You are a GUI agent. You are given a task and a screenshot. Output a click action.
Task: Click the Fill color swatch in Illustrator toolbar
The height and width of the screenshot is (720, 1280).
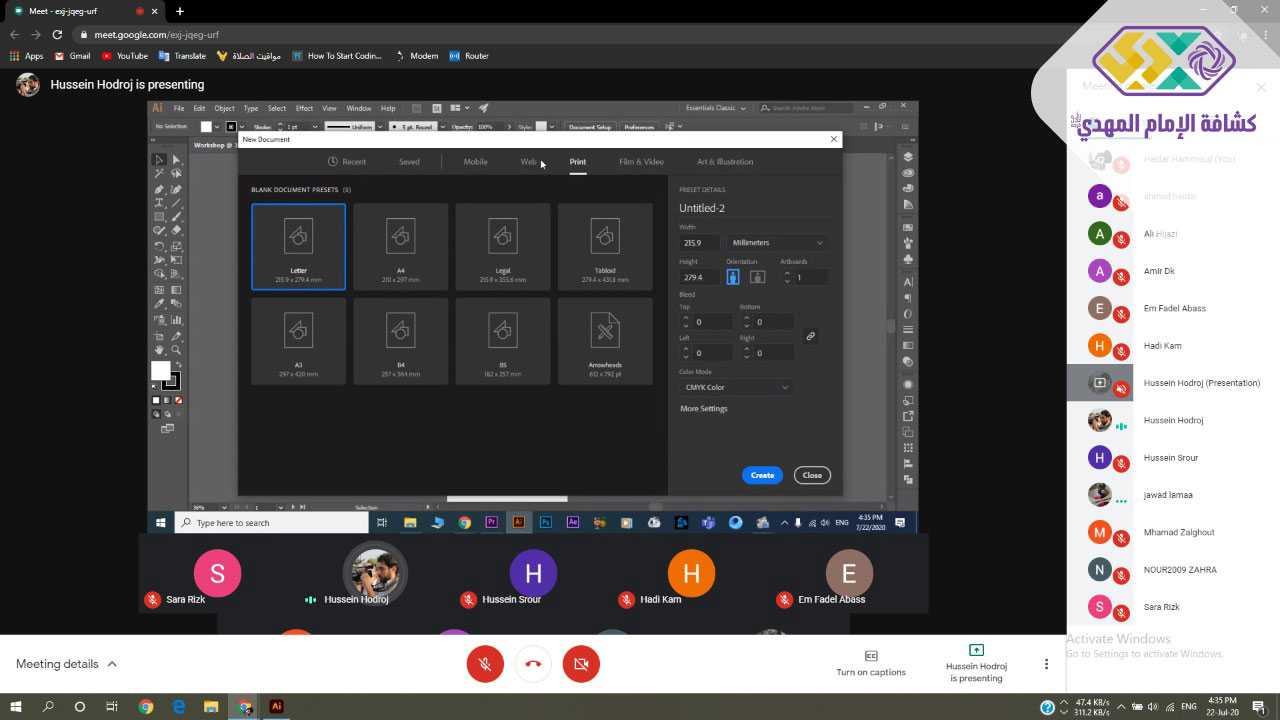pyautogui.click(x=160, y=371)
